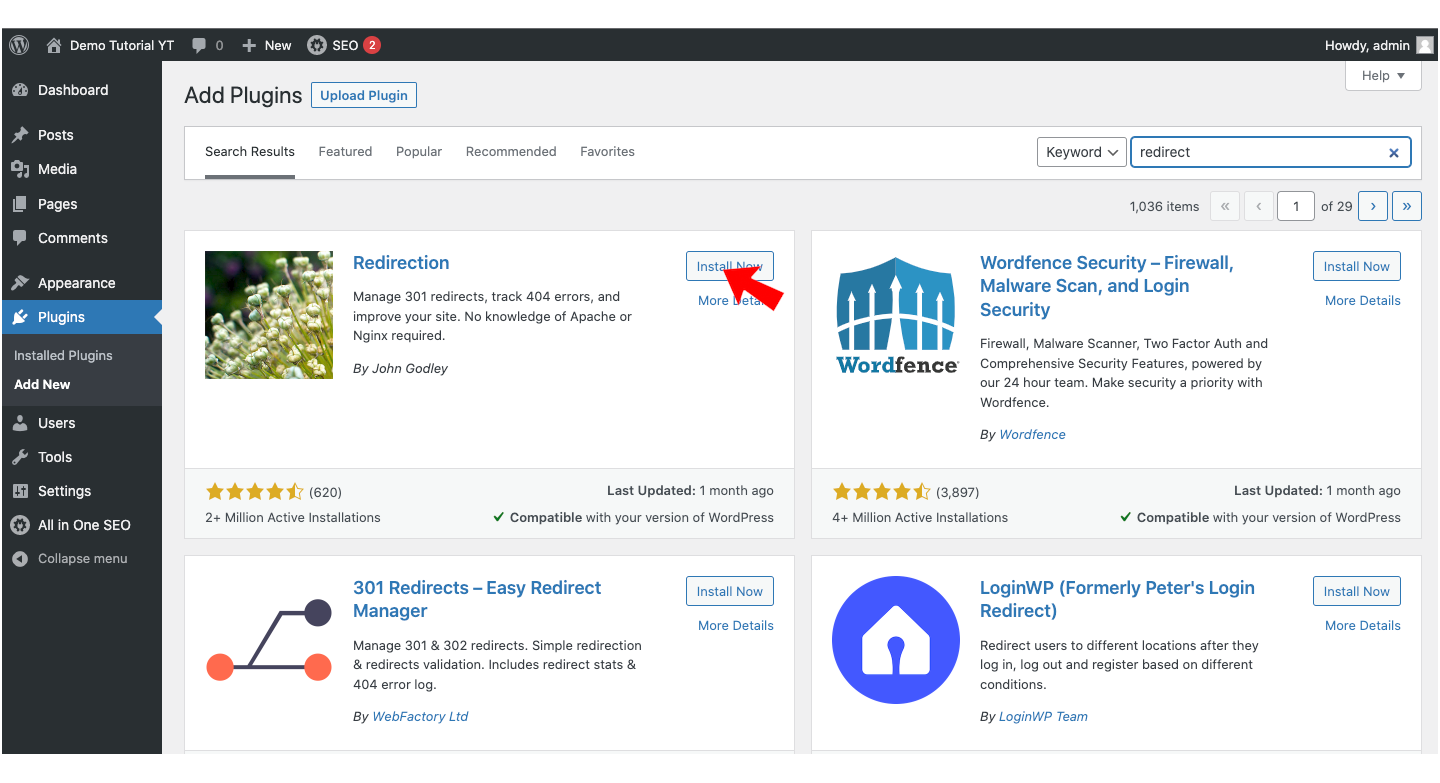Open the WordPress logo menu

click(x=18, y=44)
